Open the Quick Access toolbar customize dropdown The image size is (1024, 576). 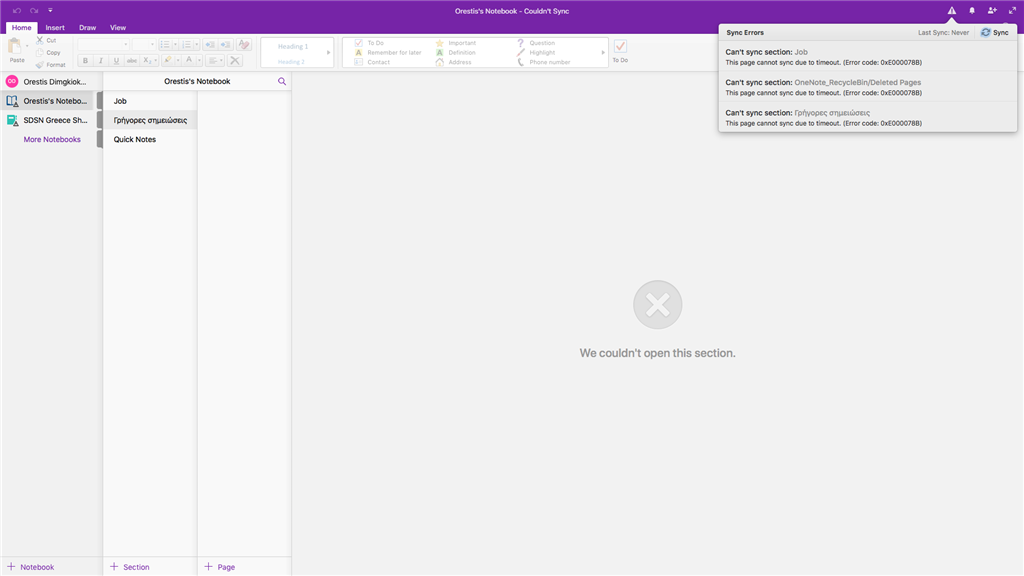50,10
